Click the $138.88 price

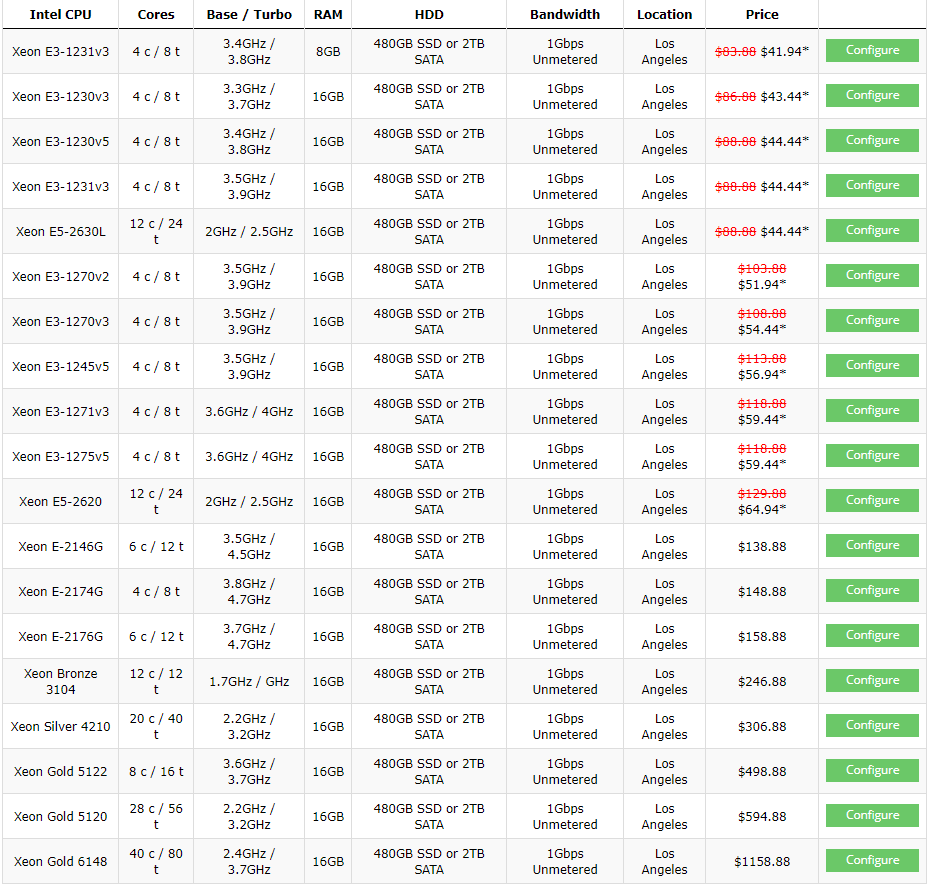point(762,547)
